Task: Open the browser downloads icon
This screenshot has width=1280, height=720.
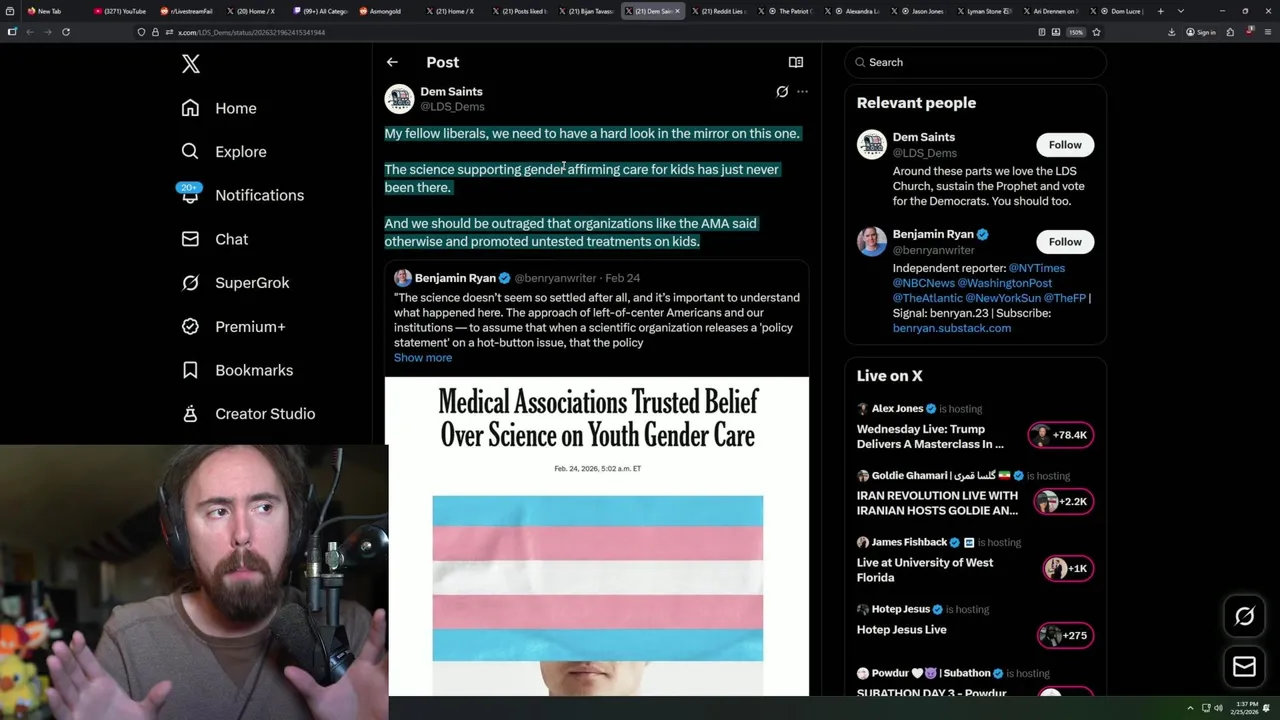Action: tap(1171, 32)
